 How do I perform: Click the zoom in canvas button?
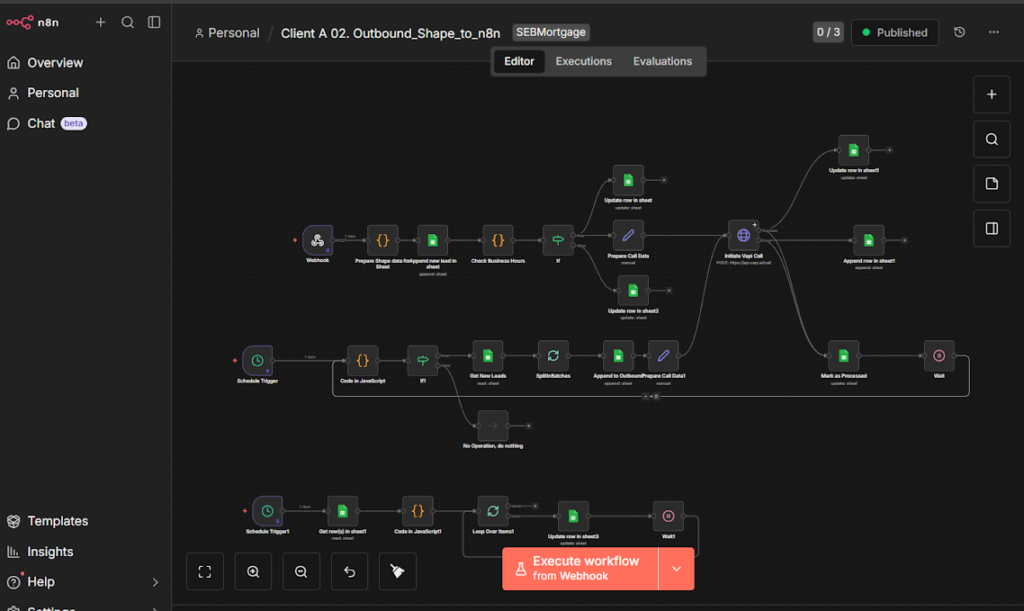click(x=253, y=571)
